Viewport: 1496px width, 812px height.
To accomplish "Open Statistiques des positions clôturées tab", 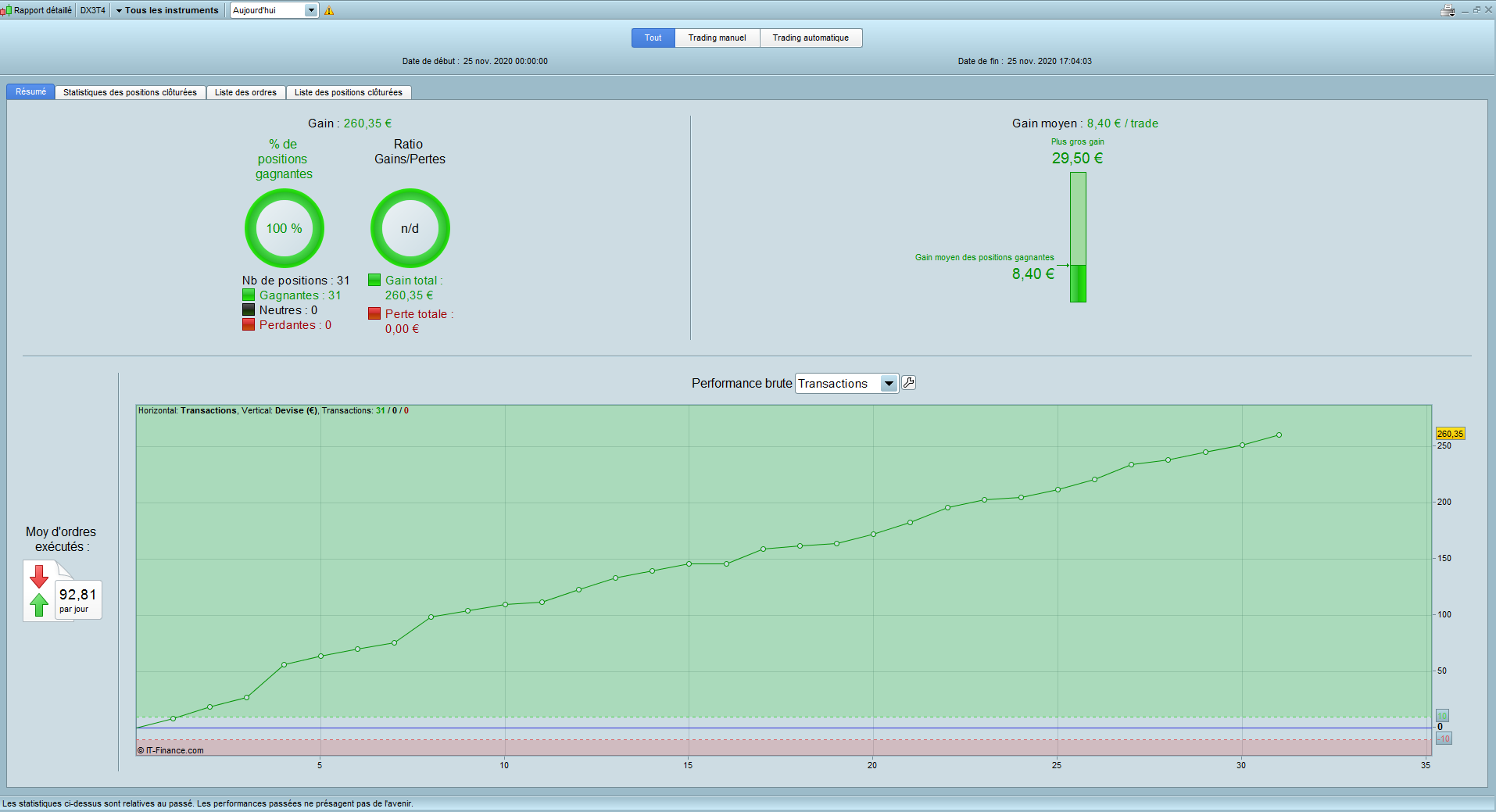I will point(130,92).
